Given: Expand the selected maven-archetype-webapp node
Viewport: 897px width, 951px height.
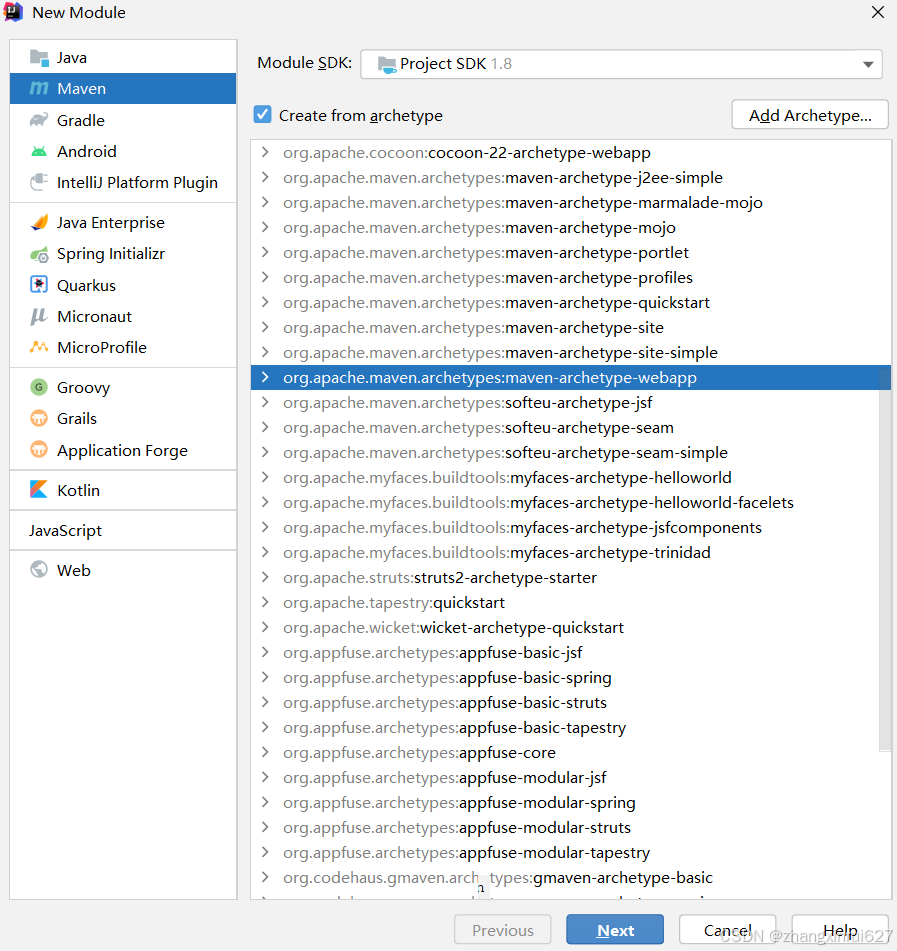Looking at the screenshot, I should (x=265, y=377).
